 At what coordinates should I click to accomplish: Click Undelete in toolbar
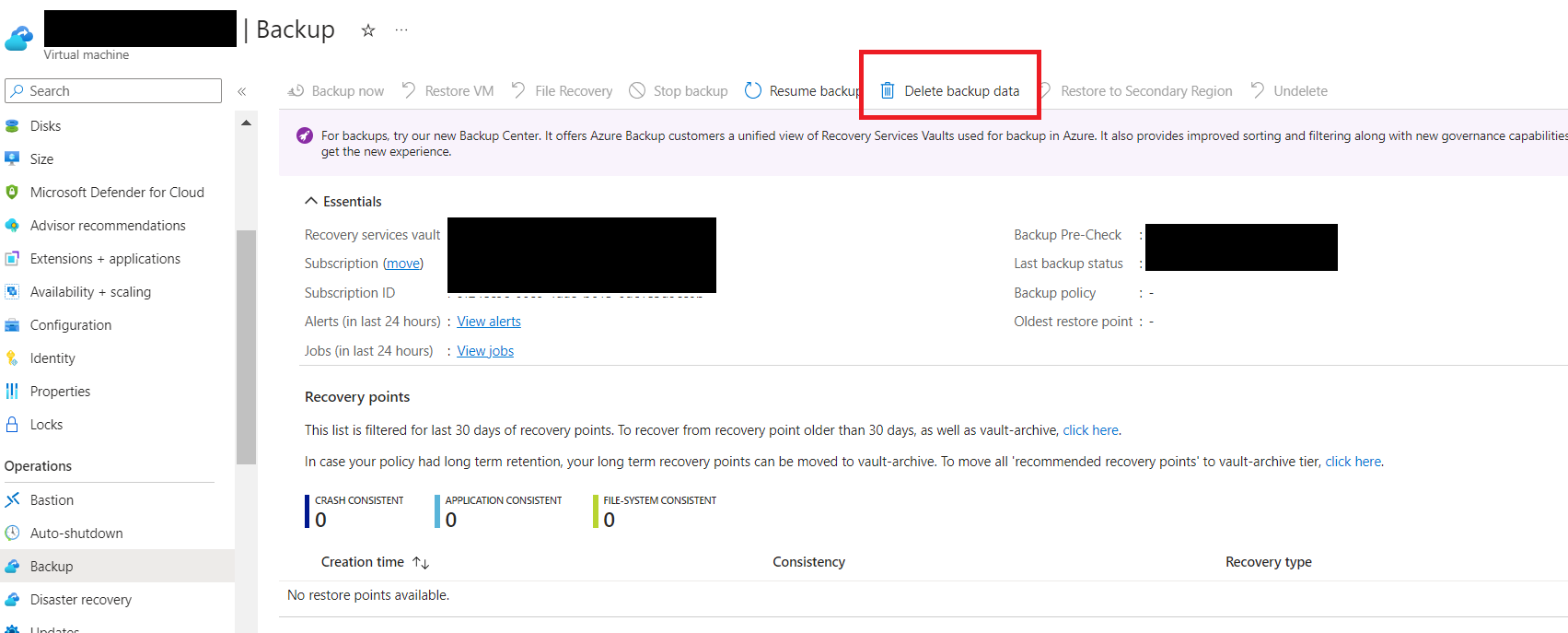pyautogui.click(x=1289, y=91)
